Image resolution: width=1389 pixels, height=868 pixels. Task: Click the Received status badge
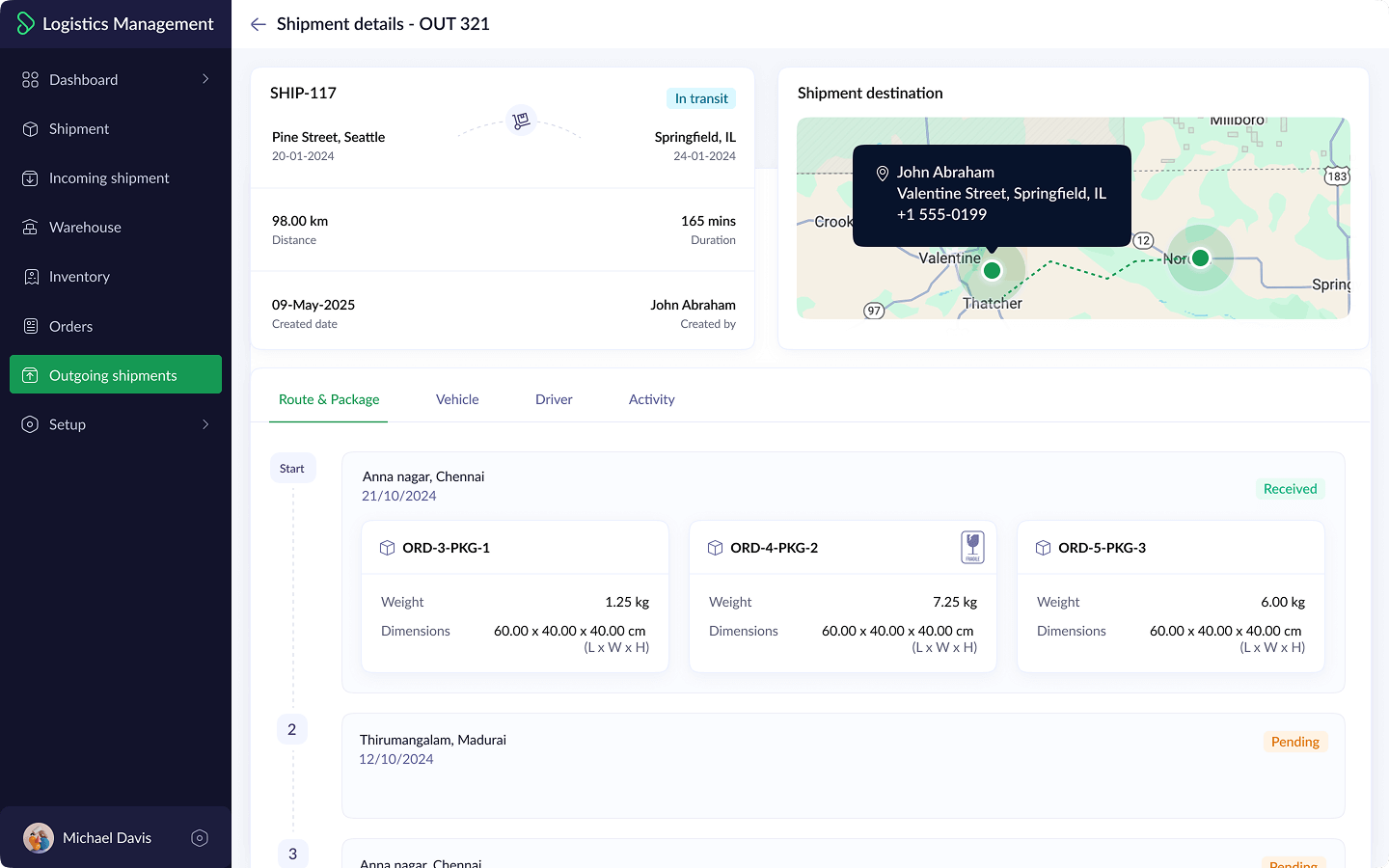click(1290, 489)
